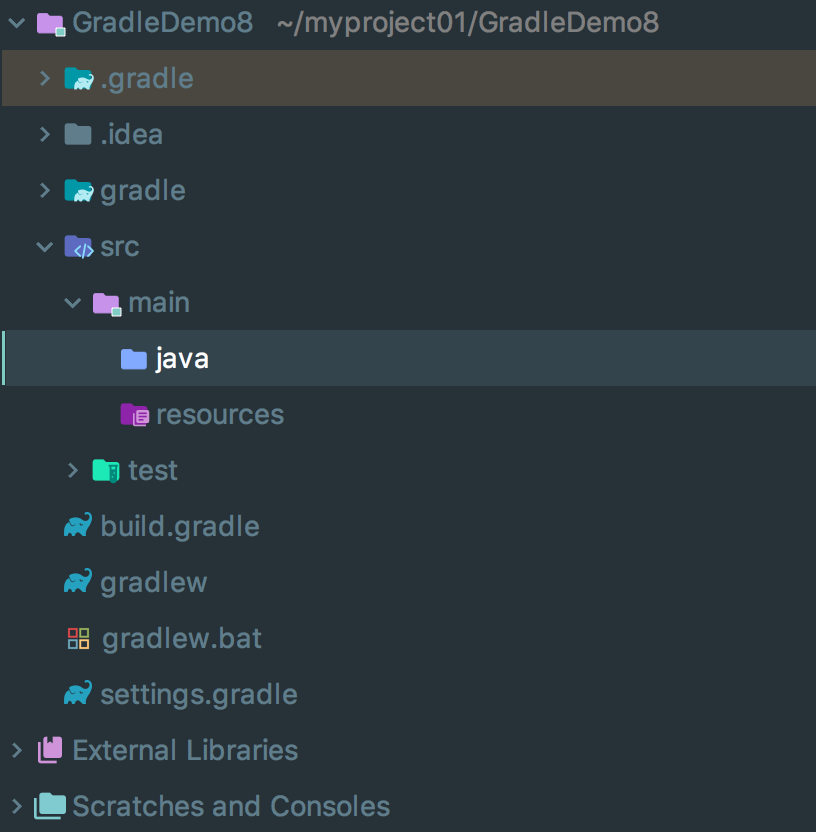Expand the .gradle folder

click(44, 78)
